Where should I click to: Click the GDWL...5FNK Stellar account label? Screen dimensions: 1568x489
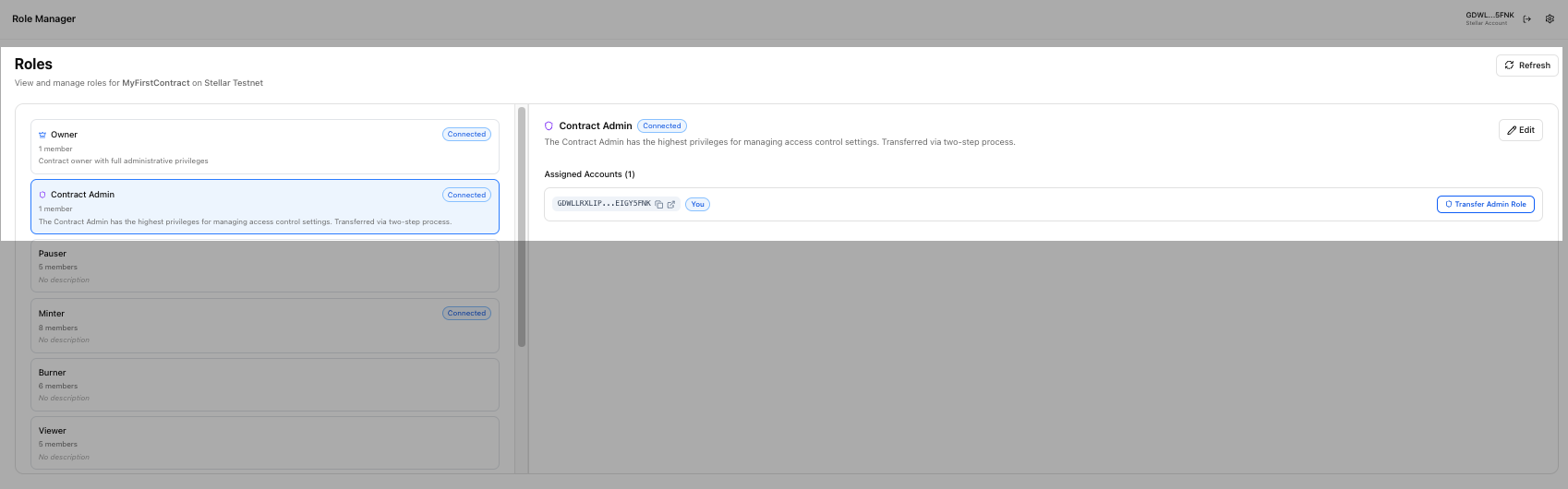point(1490,18)
